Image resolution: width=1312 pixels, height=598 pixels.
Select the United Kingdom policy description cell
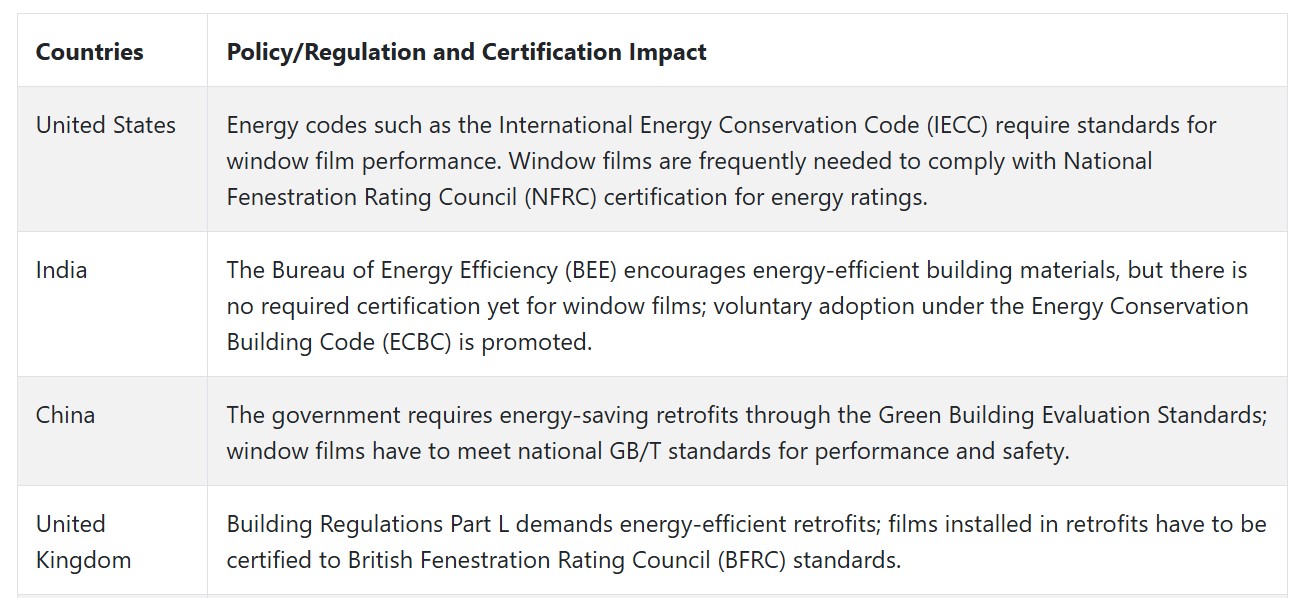[x=747, y=541]
